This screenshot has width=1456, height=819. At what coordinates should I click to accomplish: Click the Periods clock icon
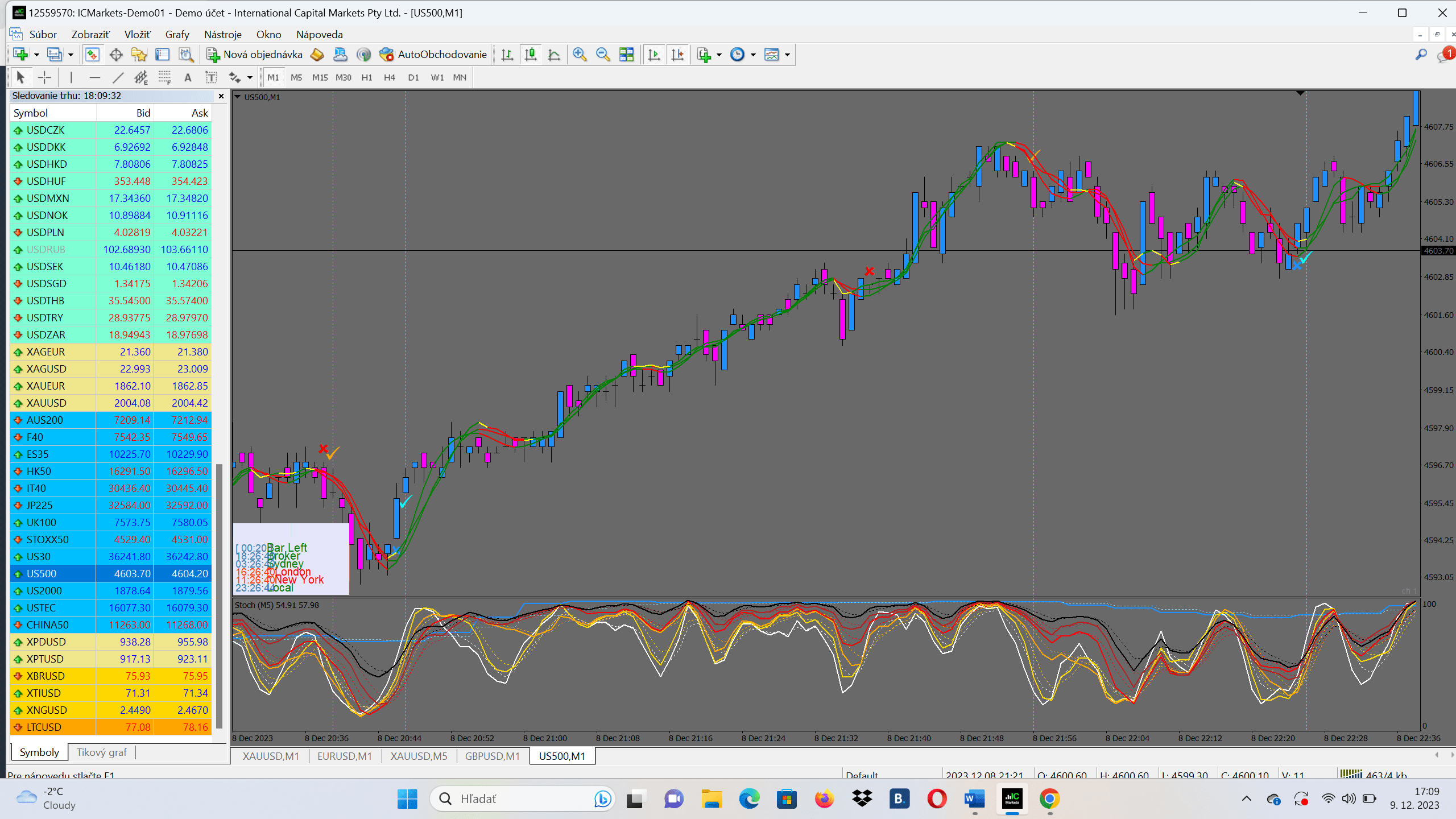tap(737, 55)
